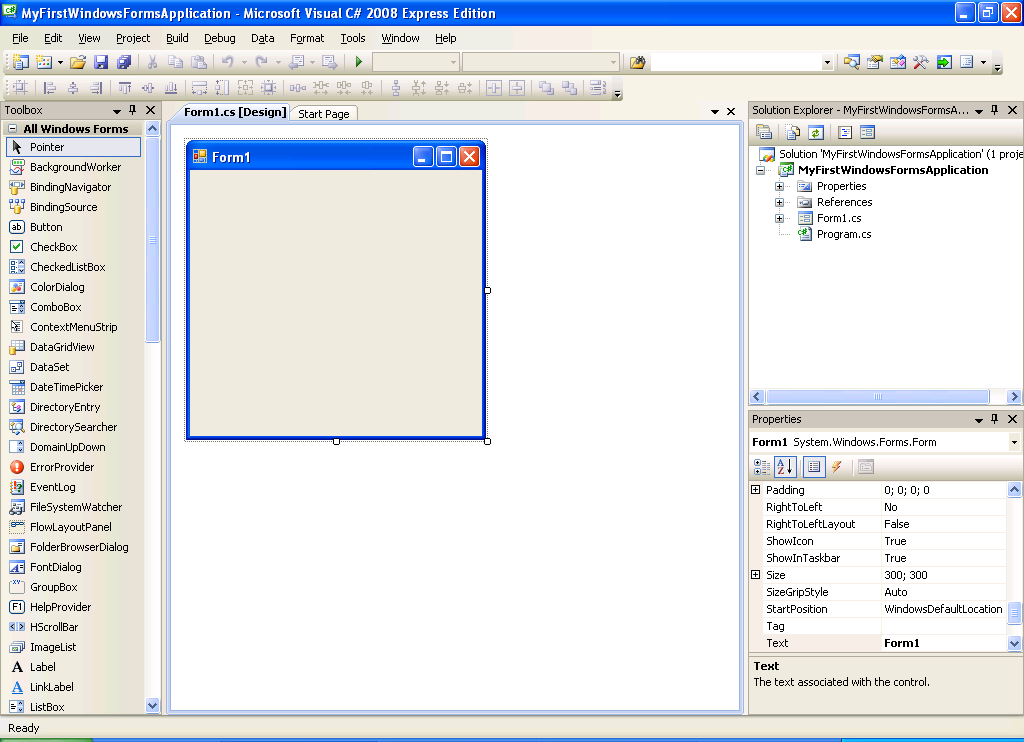Switch Properties to Categorized view
1024x742 pixels.
762,467
